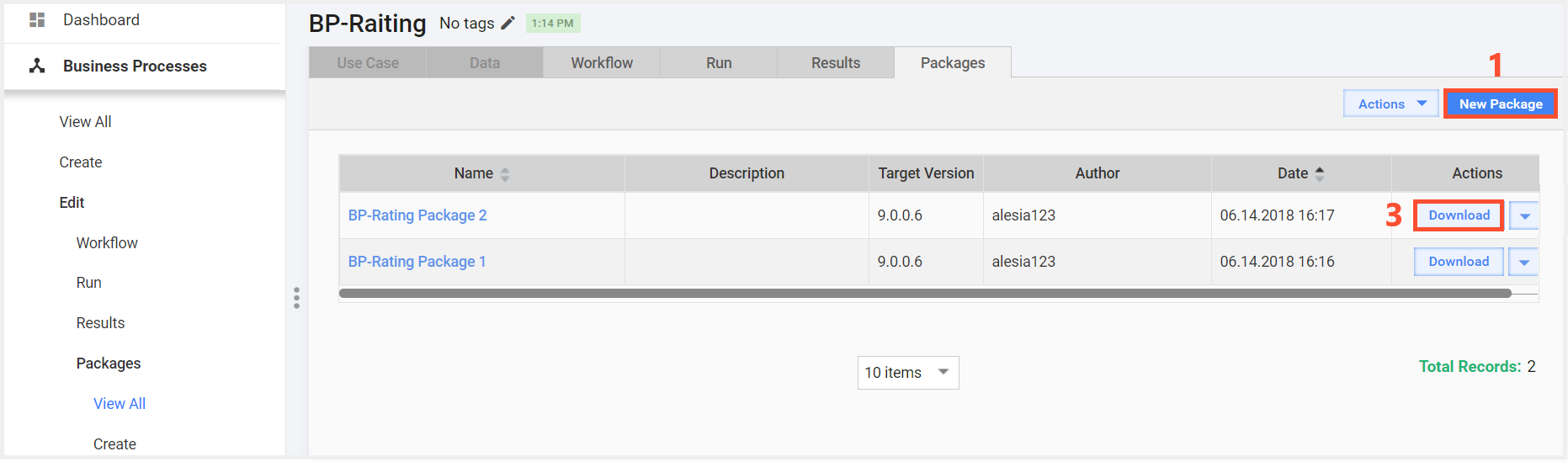
Task: Sort the table by Name column arrows
Action: (x=505, y=174)
